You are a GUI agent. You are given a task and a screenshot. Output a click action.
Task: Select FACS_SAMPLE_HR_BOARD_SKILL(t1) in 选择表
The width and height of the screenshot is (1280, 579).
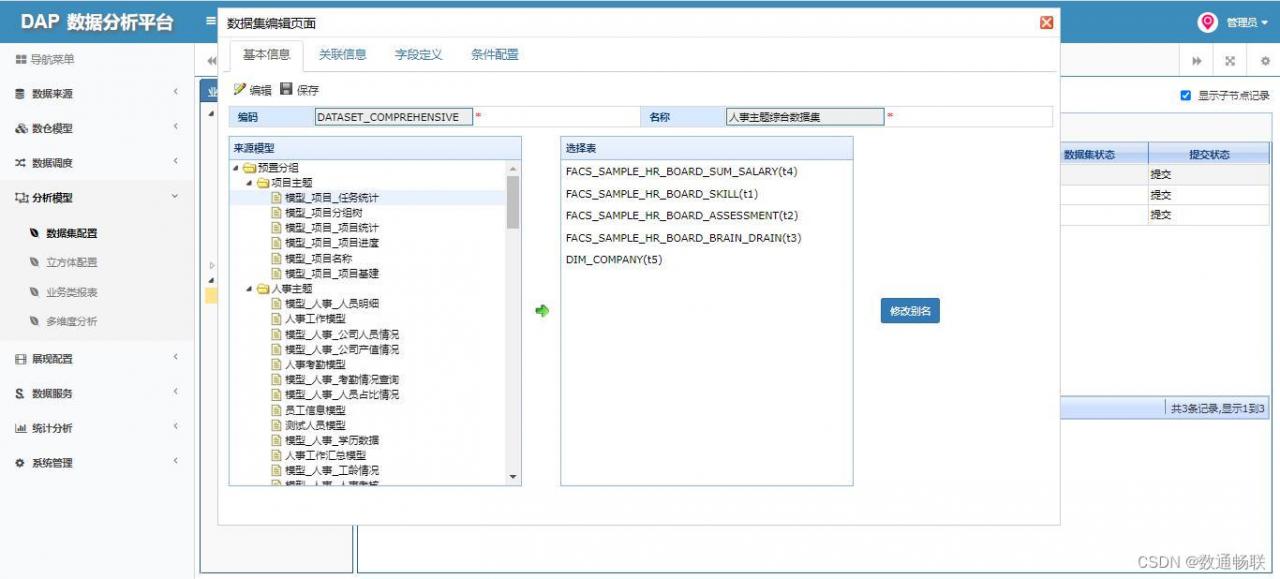click(662, 193)
